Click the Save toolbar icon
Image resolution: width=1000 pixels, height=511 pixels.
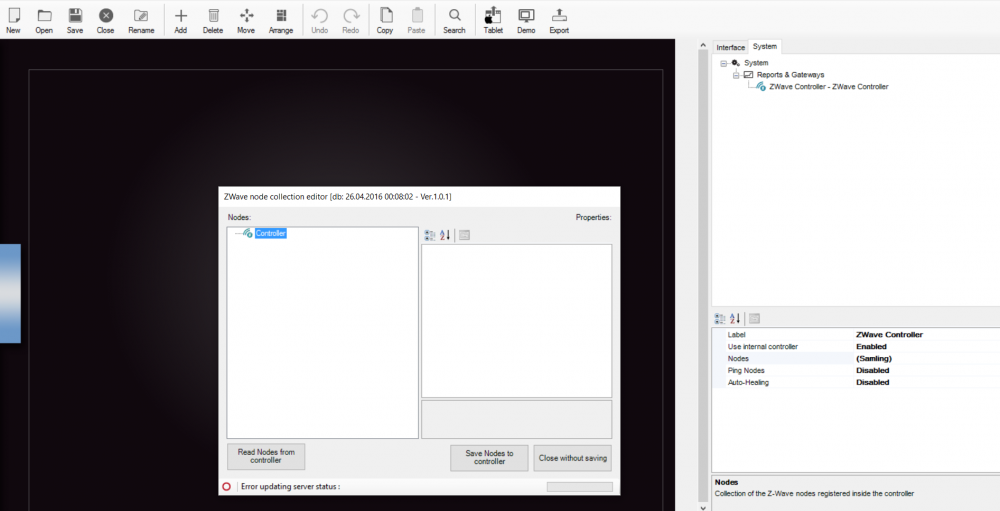75,19
